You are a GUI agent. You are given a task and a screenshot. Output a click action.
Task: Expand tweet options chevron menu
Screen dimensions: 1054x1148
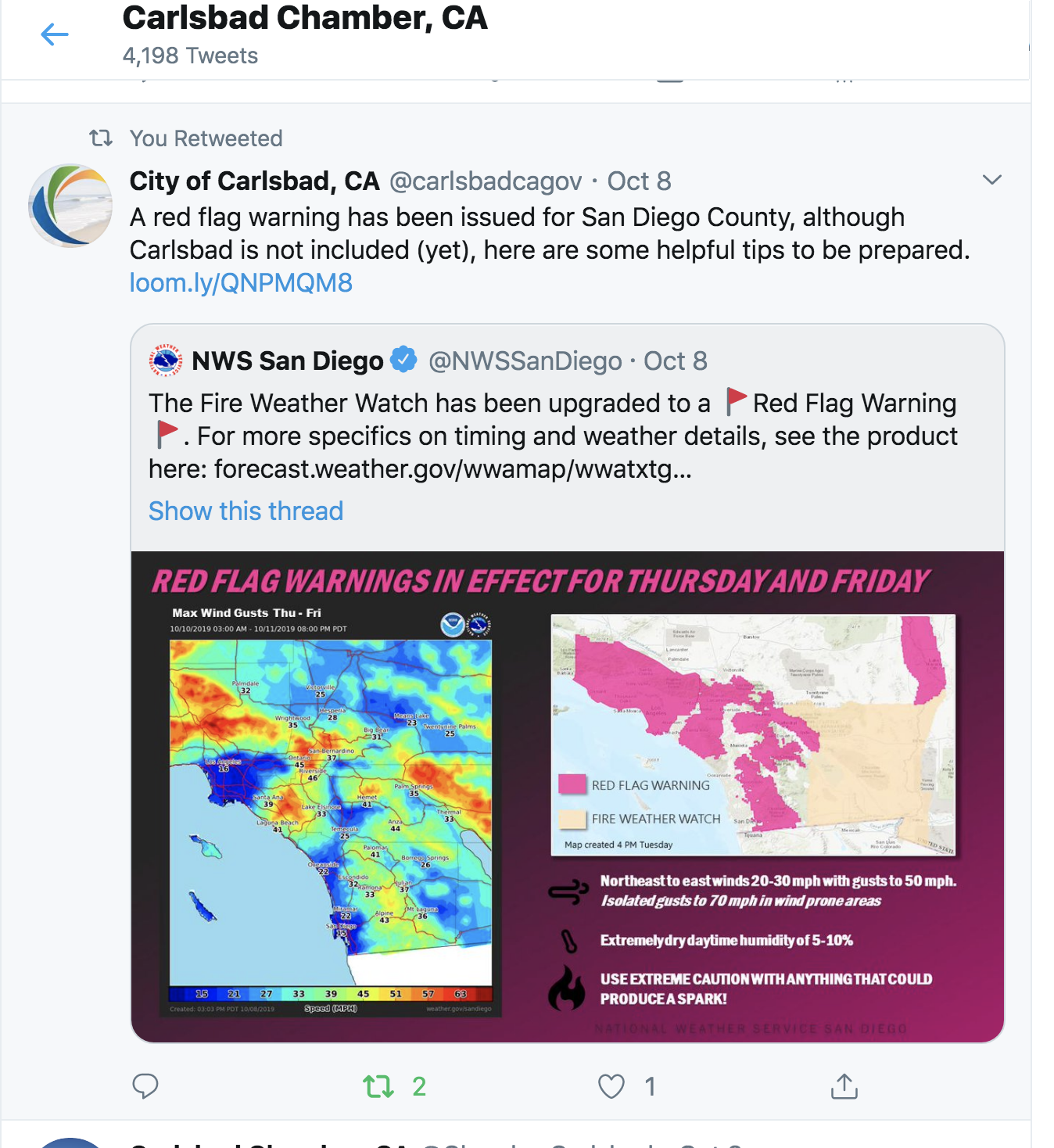tap(992, 180)
